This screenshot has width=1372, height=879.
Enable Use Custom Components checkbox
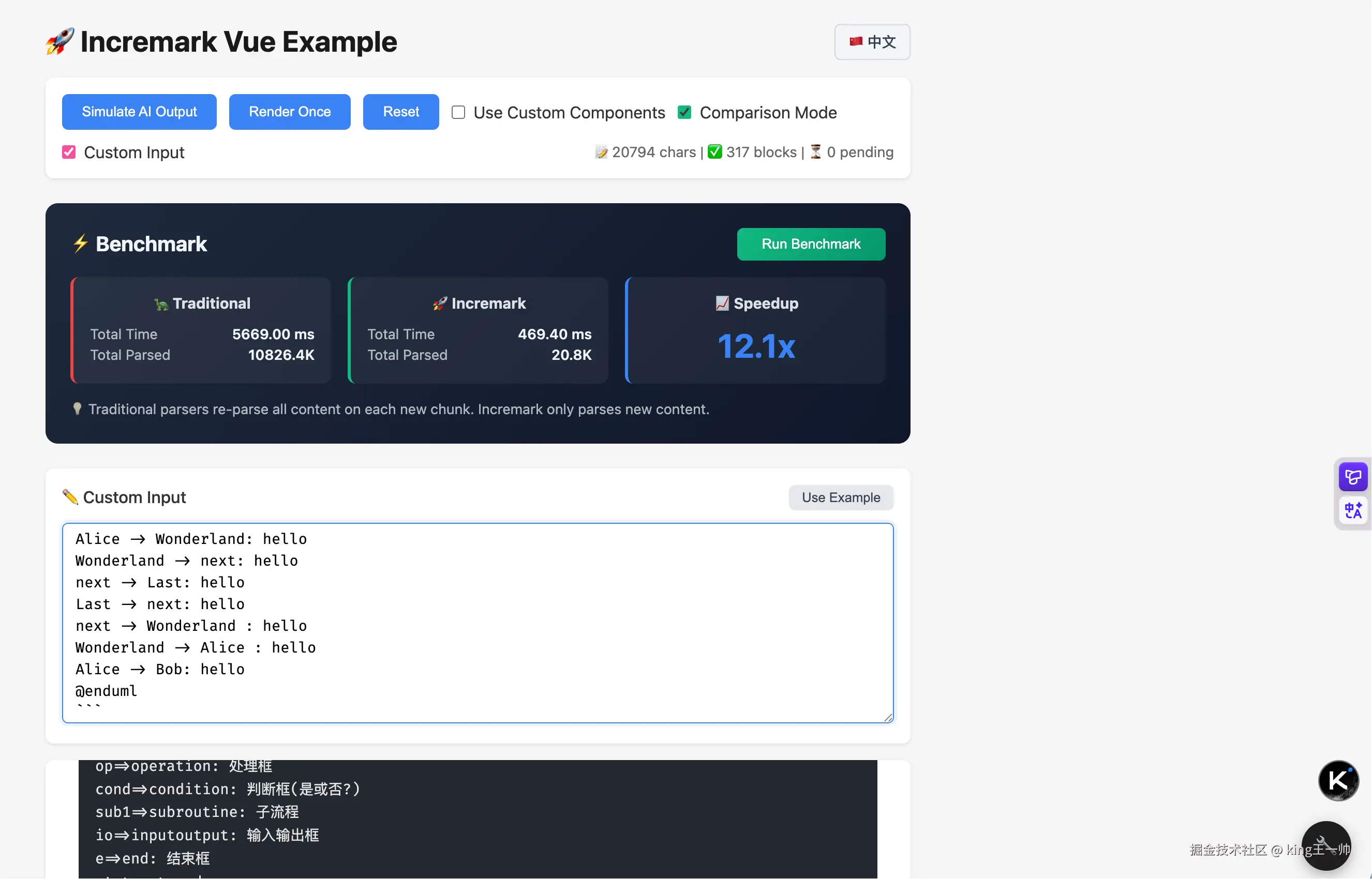[458, 112]
